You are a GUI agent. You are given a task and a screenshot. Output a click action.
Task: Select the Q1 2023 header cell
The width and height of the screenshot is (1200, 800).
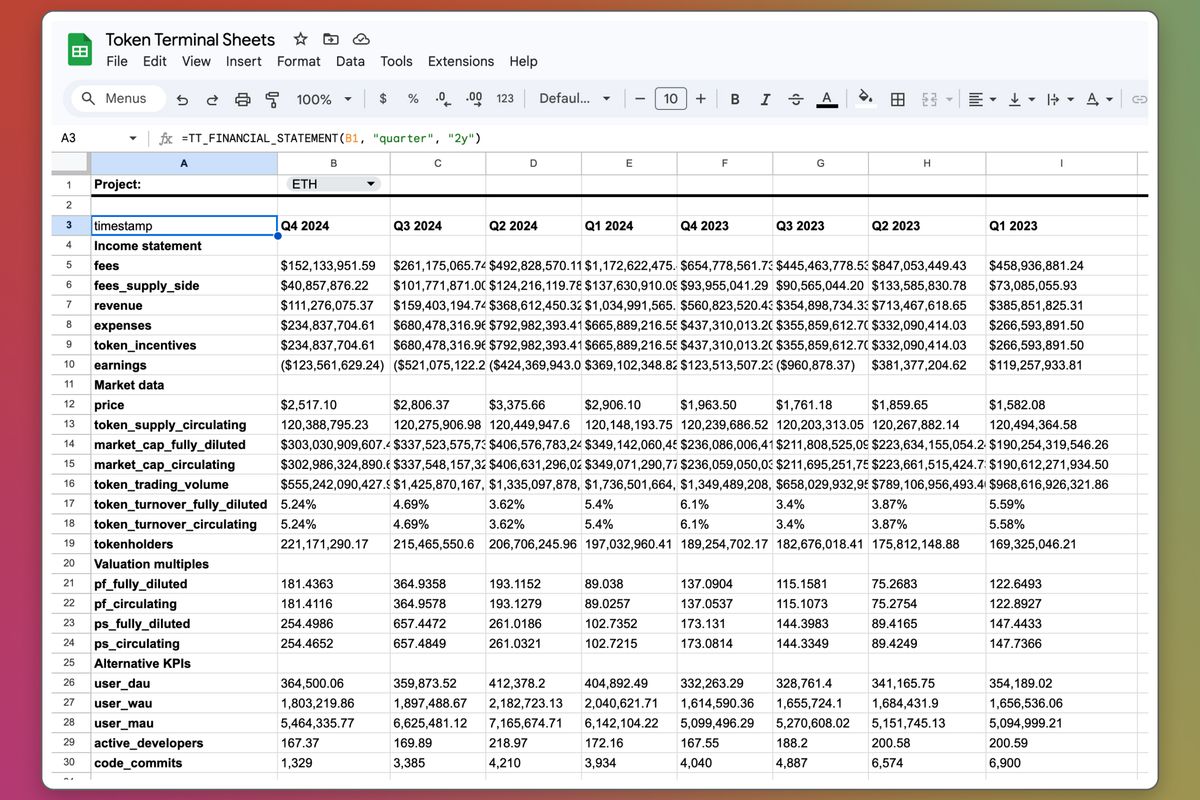1061,226
